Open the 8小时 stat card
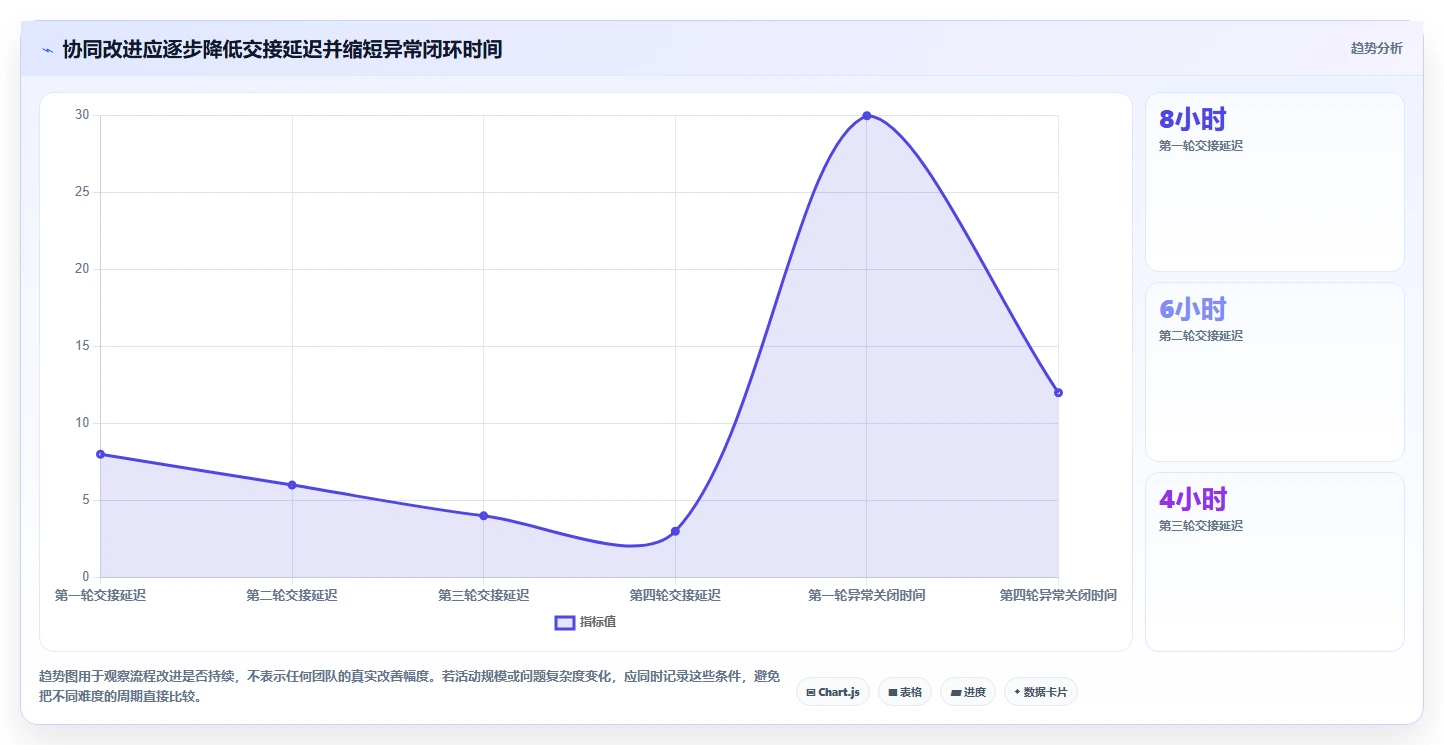 click(x=1275, y=182)
